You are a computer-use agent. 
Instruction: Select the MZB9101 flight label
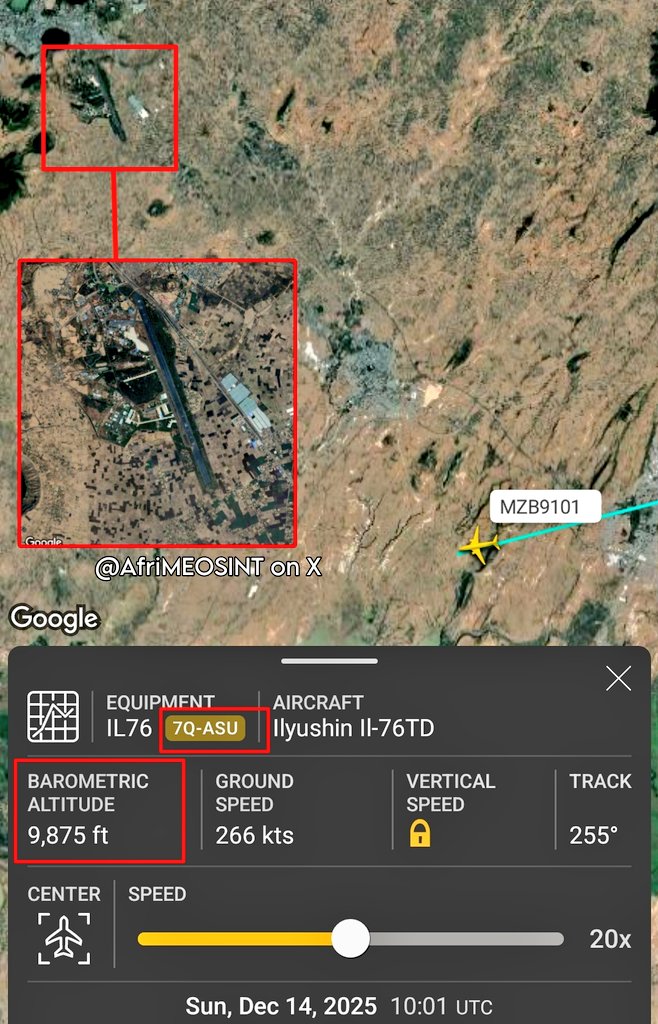click(545, 506)
